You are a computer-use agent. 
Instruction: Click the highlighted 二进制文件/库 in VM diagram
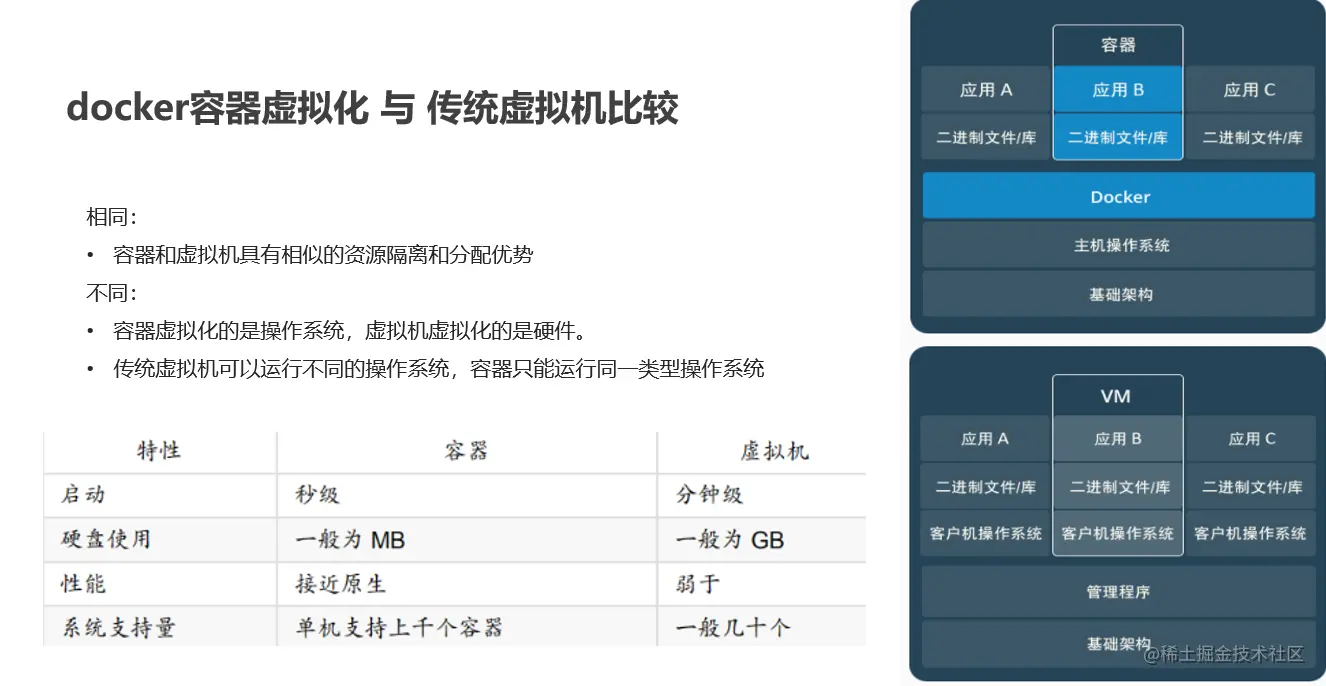coord(1117,487)
